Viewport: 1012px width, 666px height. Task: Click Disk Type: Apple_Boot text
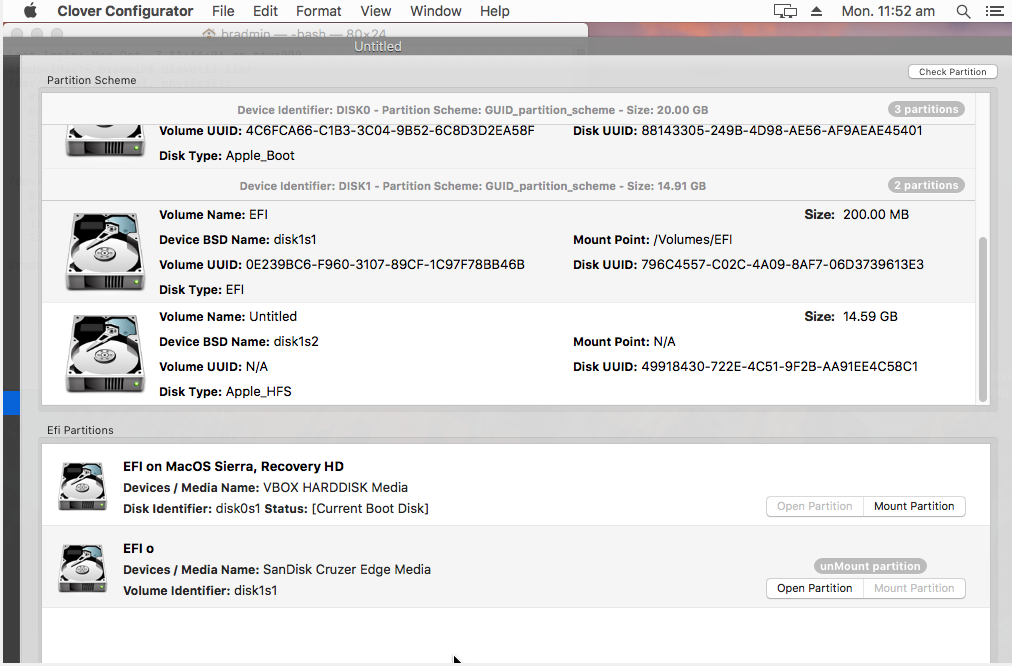227,156
